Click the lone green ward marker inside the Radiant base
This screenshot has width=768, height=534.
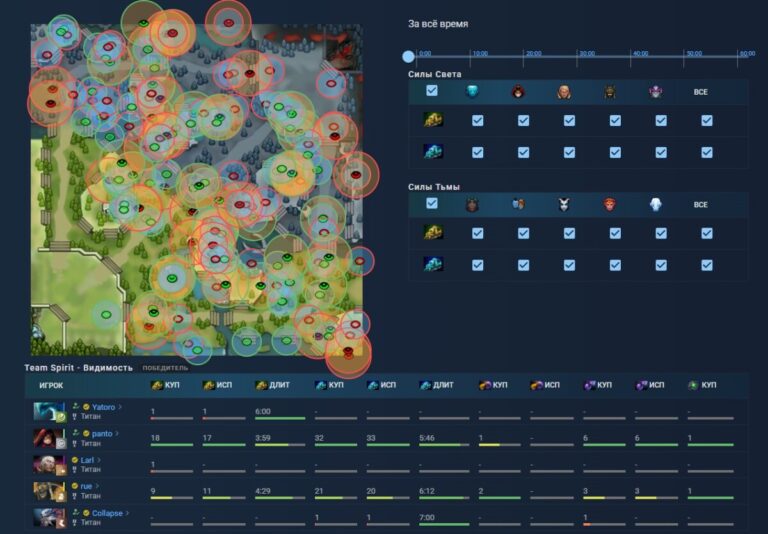pos(106,315)
